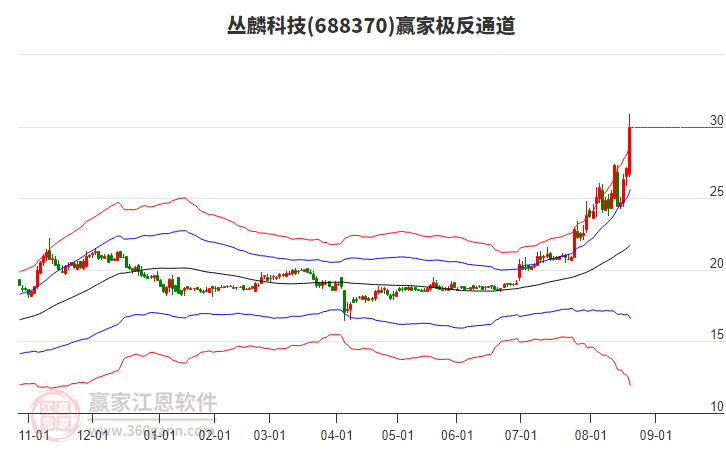Select the 20 price axis label
This screenshot has height=450, width=726.
coord(717,263)
